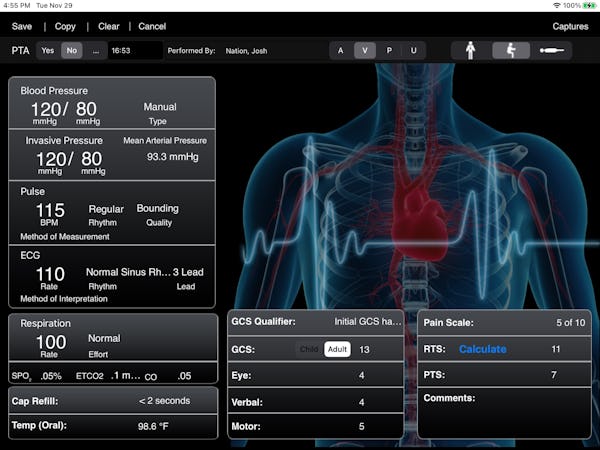This screenshot has height=450, width=600.
Task: Change pulse rhythm Regular
Action: 106,209
